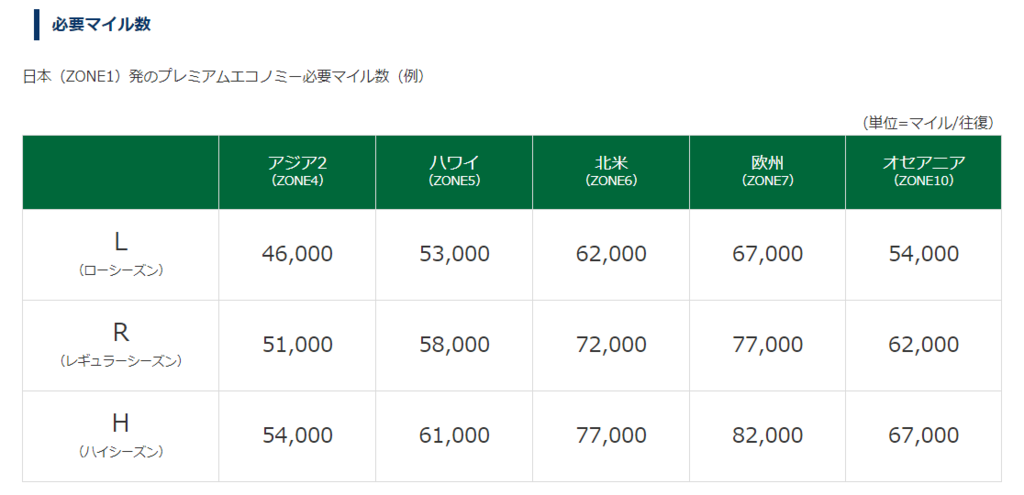Click the L ローシーズン row label
This screenshot has height=495, width=1024.
121,255
